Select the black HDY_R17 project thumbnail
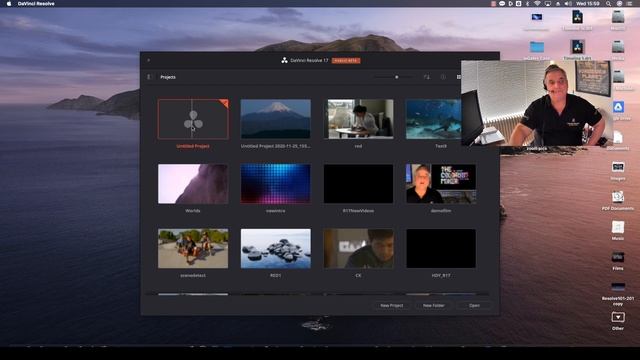The width and height of the screenshot is (640, 360). tap(441, 249)
